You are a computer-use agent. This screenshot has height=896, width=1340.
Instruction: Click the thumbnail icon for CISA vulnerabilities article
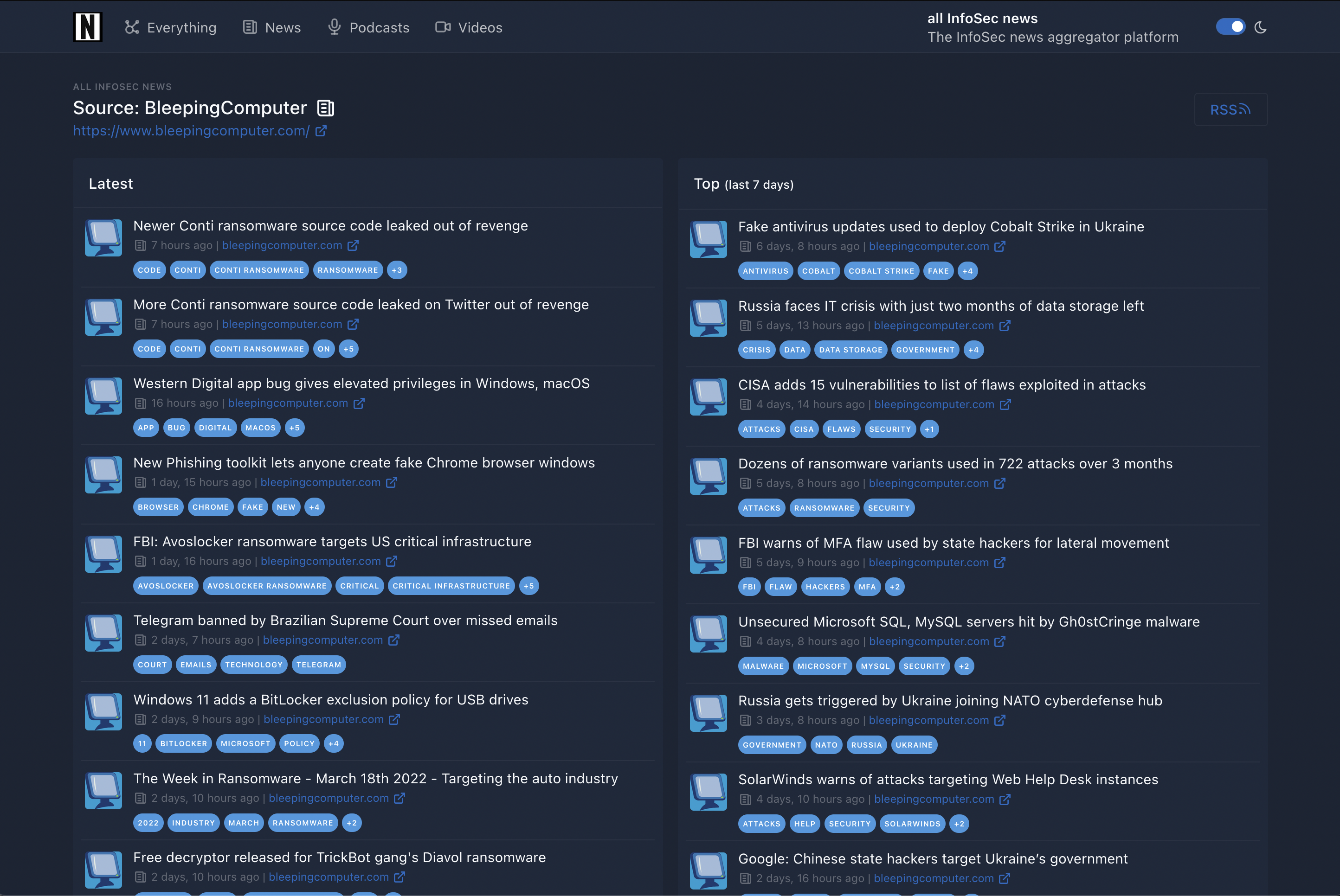tap(709, 397)
